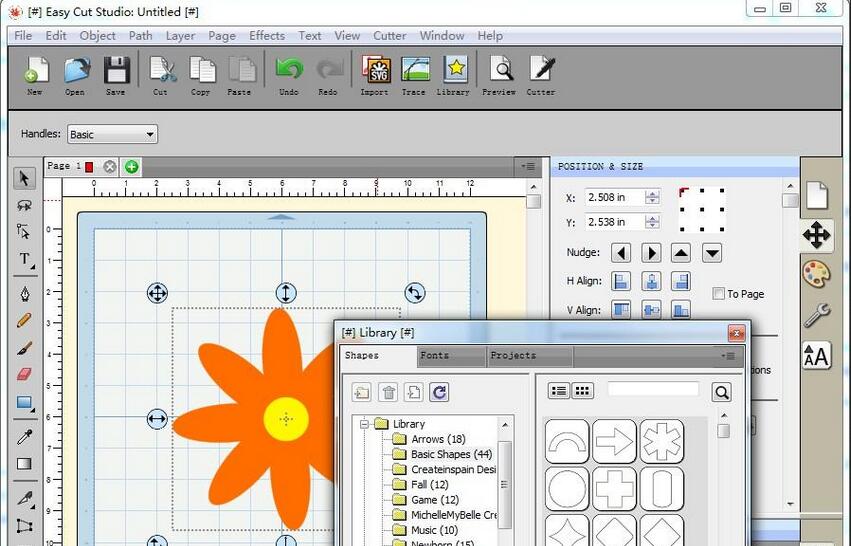Image resolution: width=851 pixels, height=546 pixels.
Task: Show the Position & Size panel icon
Action: (x=817, y=236)
